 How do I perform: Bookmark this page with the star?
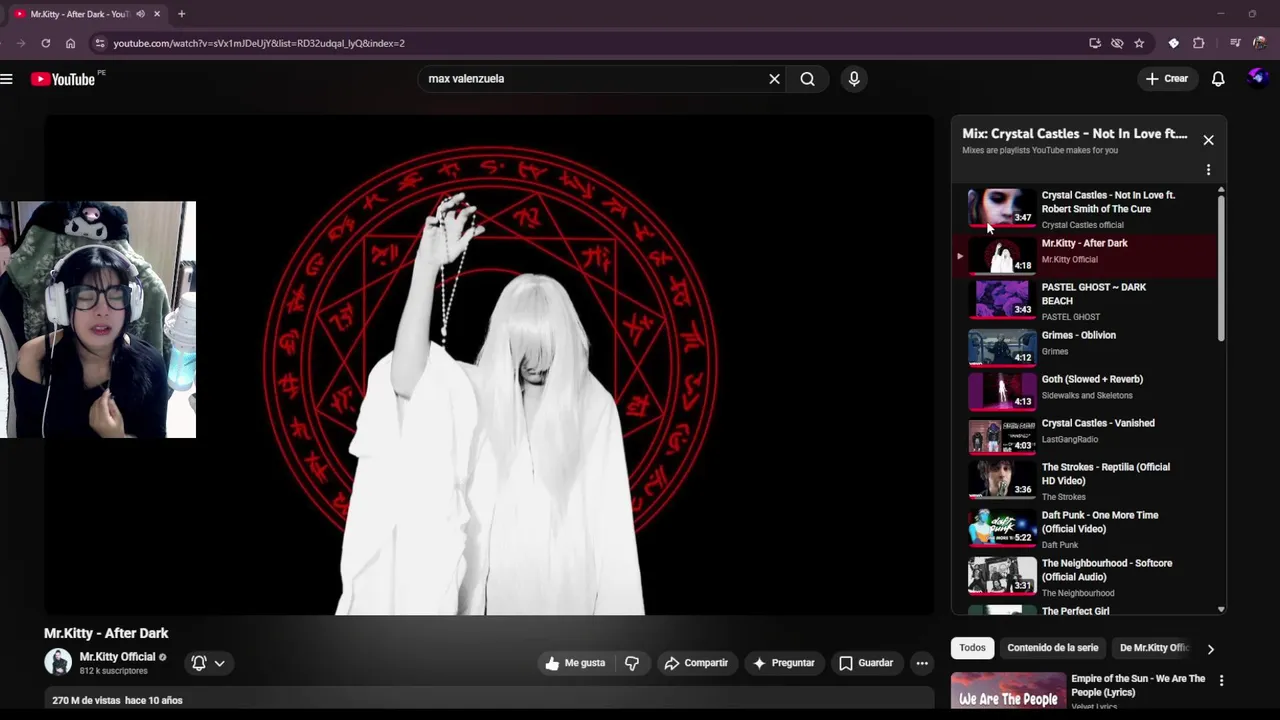pyautogui.click(x=1139, y=43)
